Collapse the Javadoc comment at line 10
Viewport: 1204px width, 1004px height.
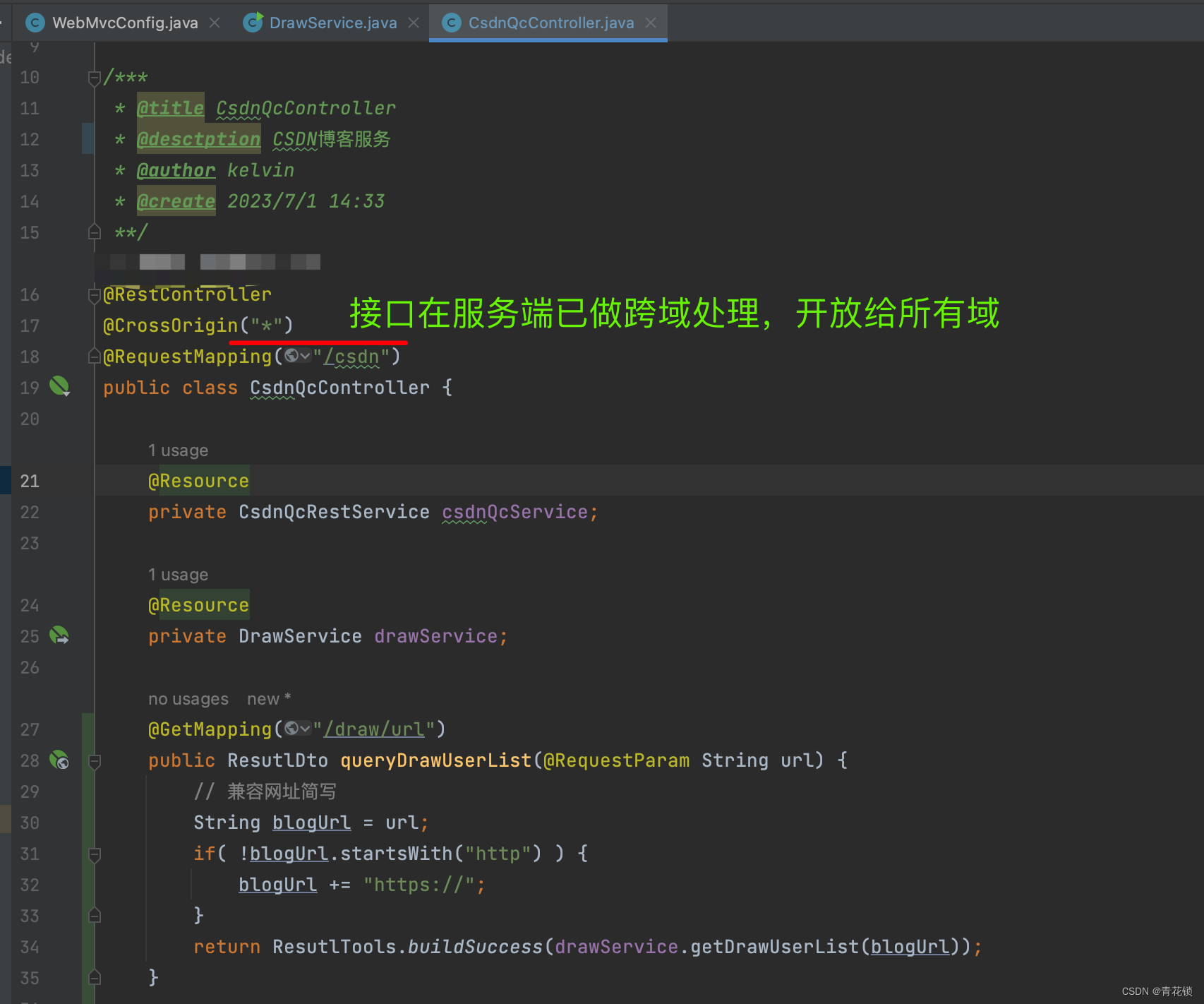(x=94, y=78)
